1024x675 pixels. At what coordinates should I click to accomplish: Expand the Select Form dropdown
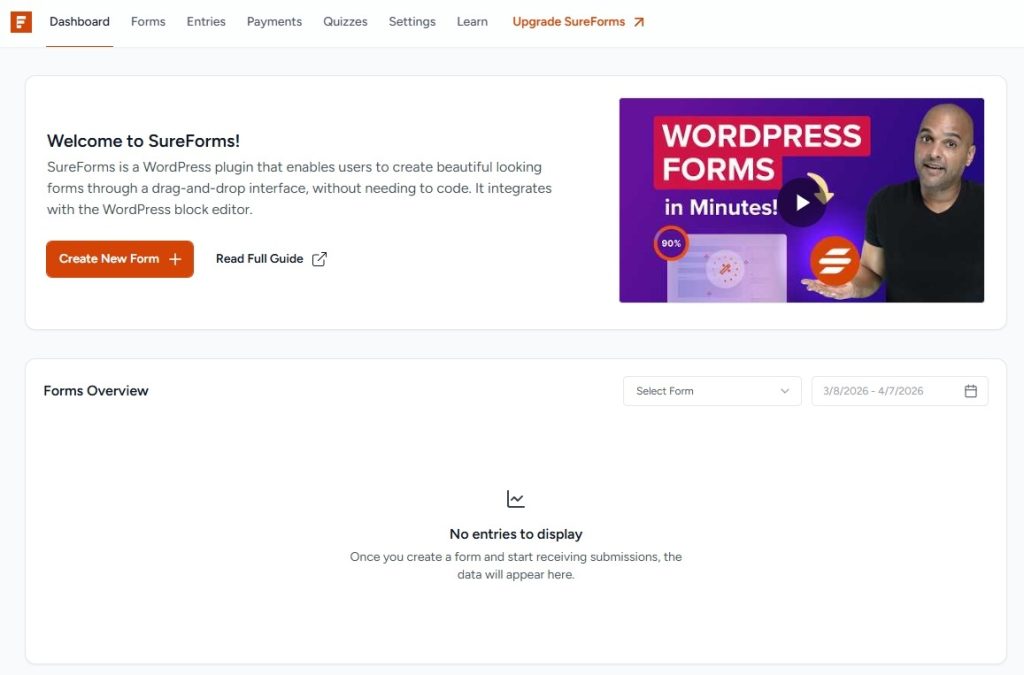pos(712,391)
